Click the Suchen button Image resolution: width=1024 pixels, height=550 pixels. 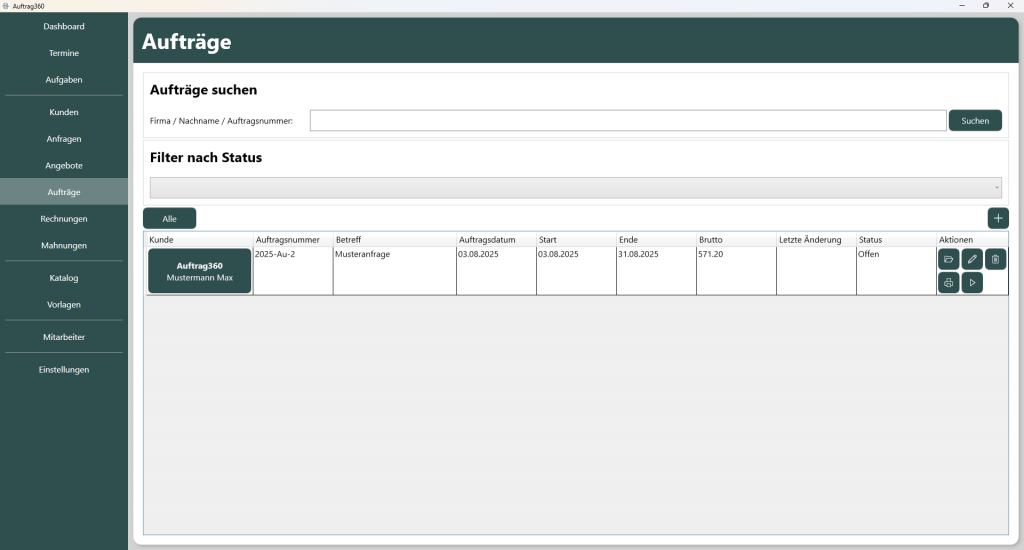click(x=975, y=121)
